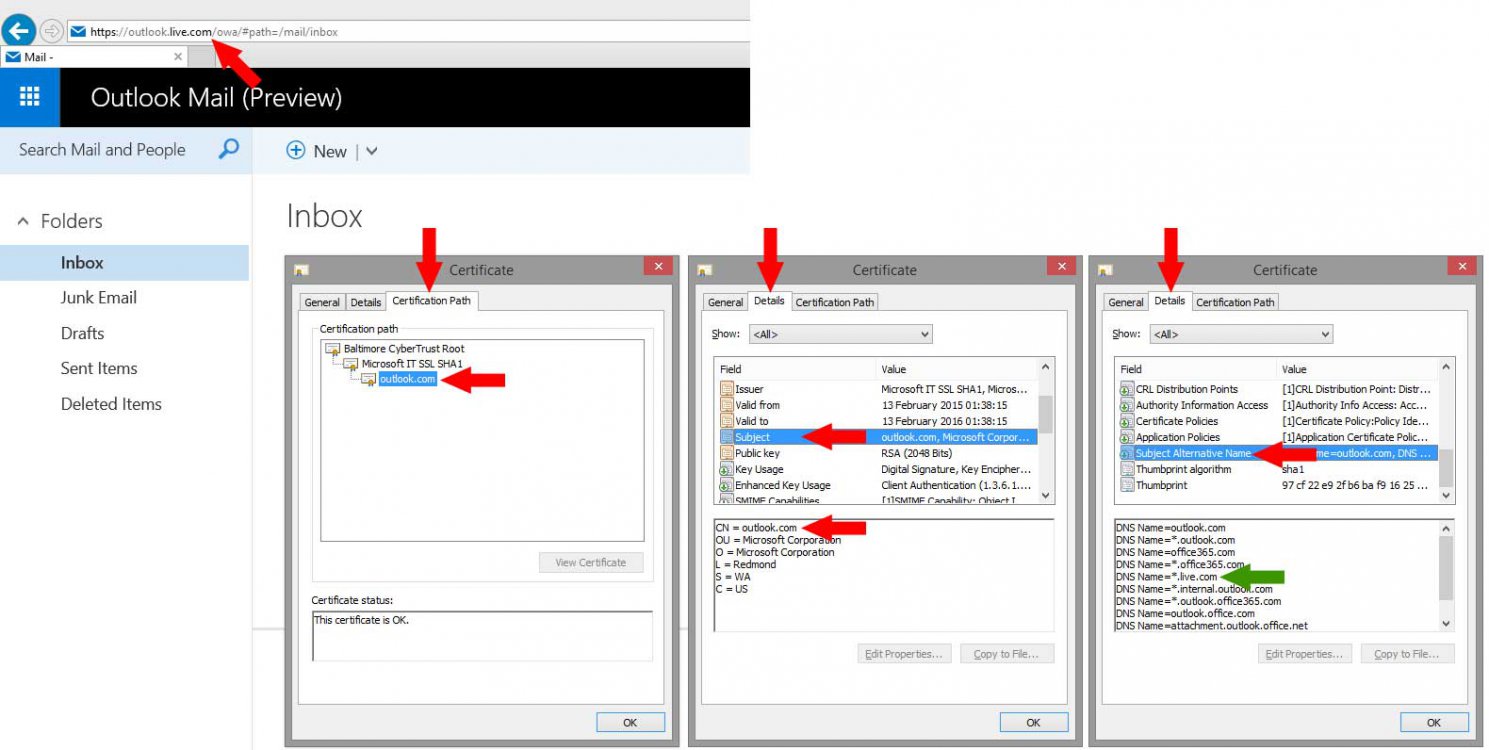Screen dimensions: 1489x750
Task: Open General tab in the Subject dialog
Action: [x=725, y=302]
